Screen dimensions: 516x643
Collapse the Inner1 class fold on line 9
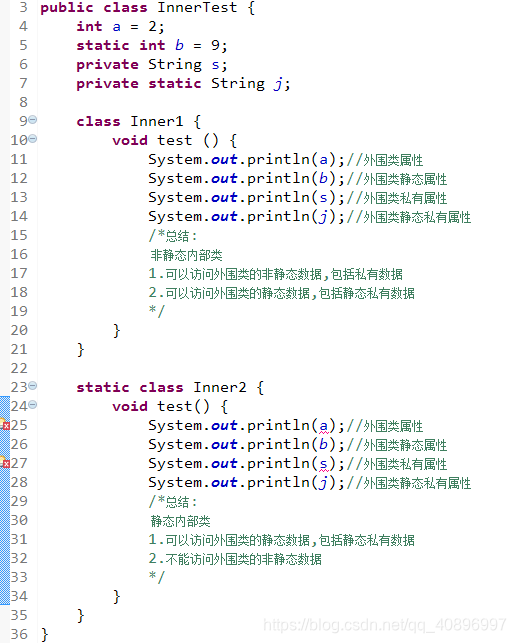click(x=33, y=120)
